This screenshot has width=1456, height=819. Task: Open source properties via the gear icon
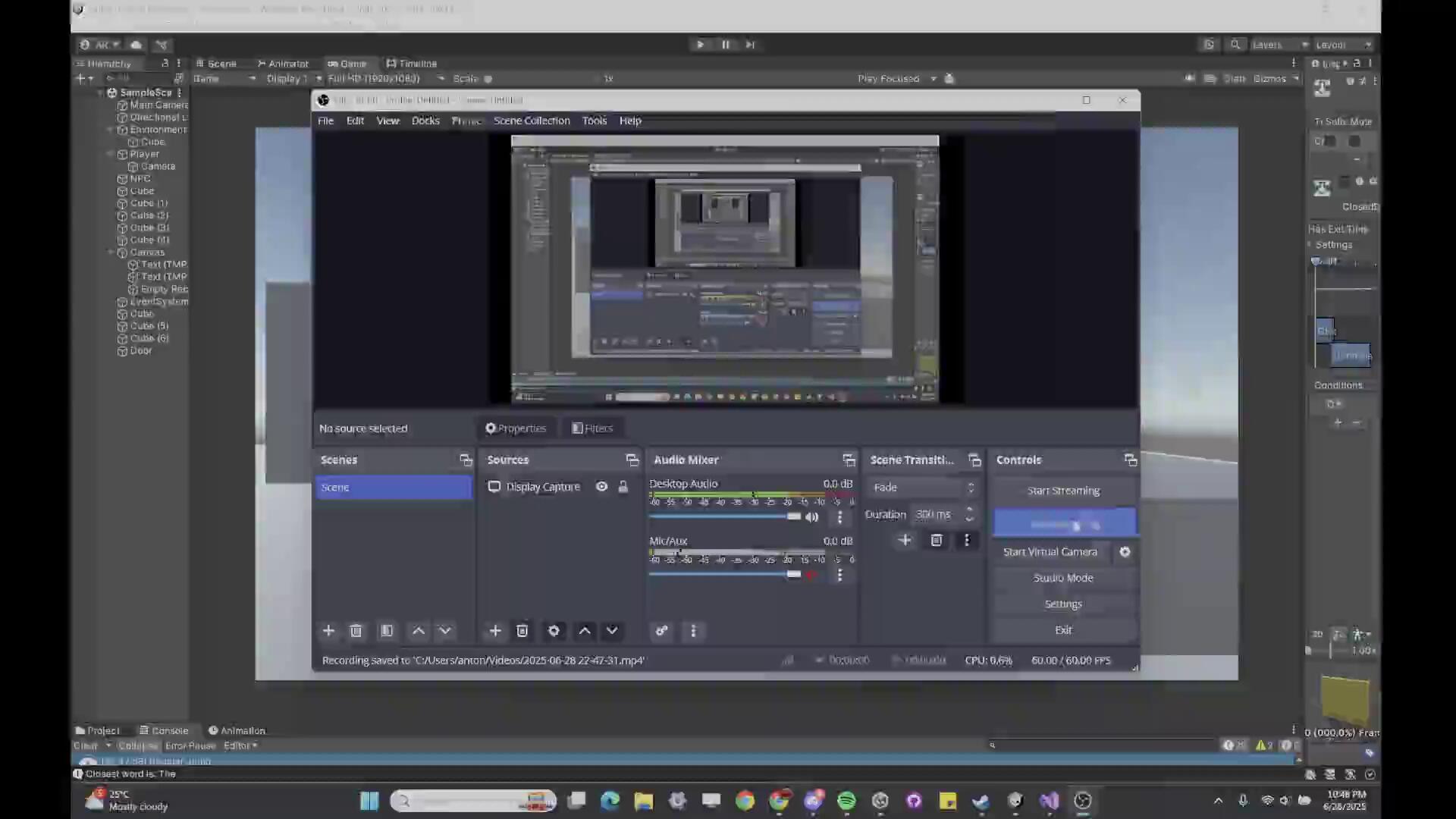pos(554,630)
